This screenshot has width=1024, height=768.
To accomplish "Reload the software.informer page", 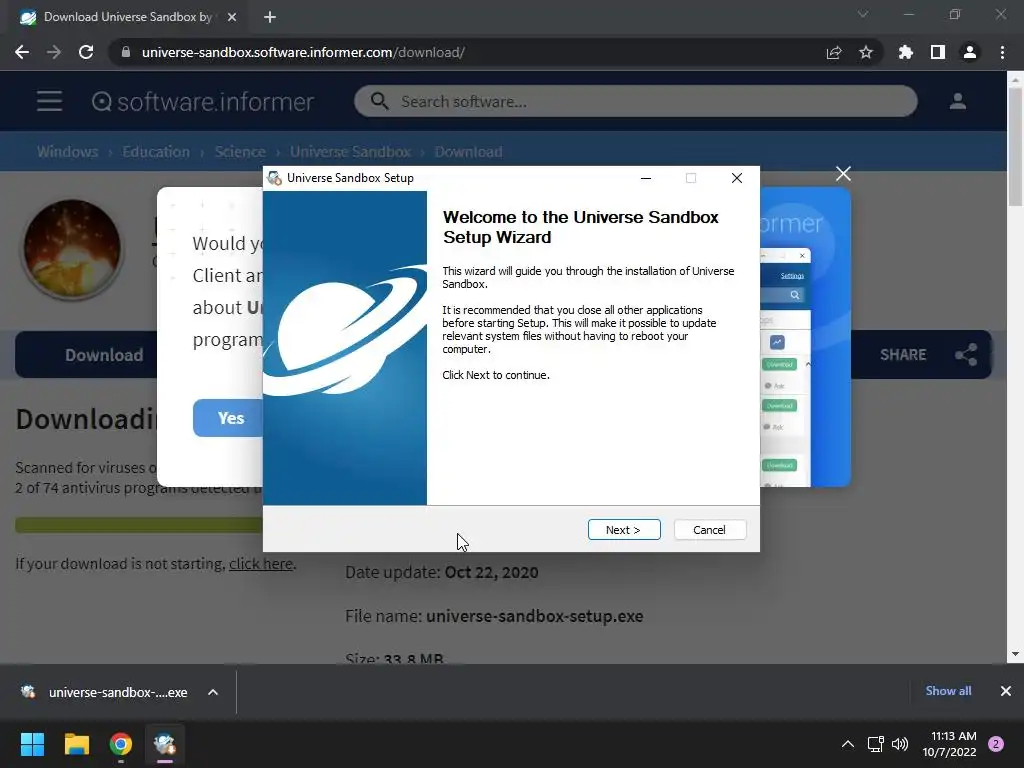I will pos(86,52).
